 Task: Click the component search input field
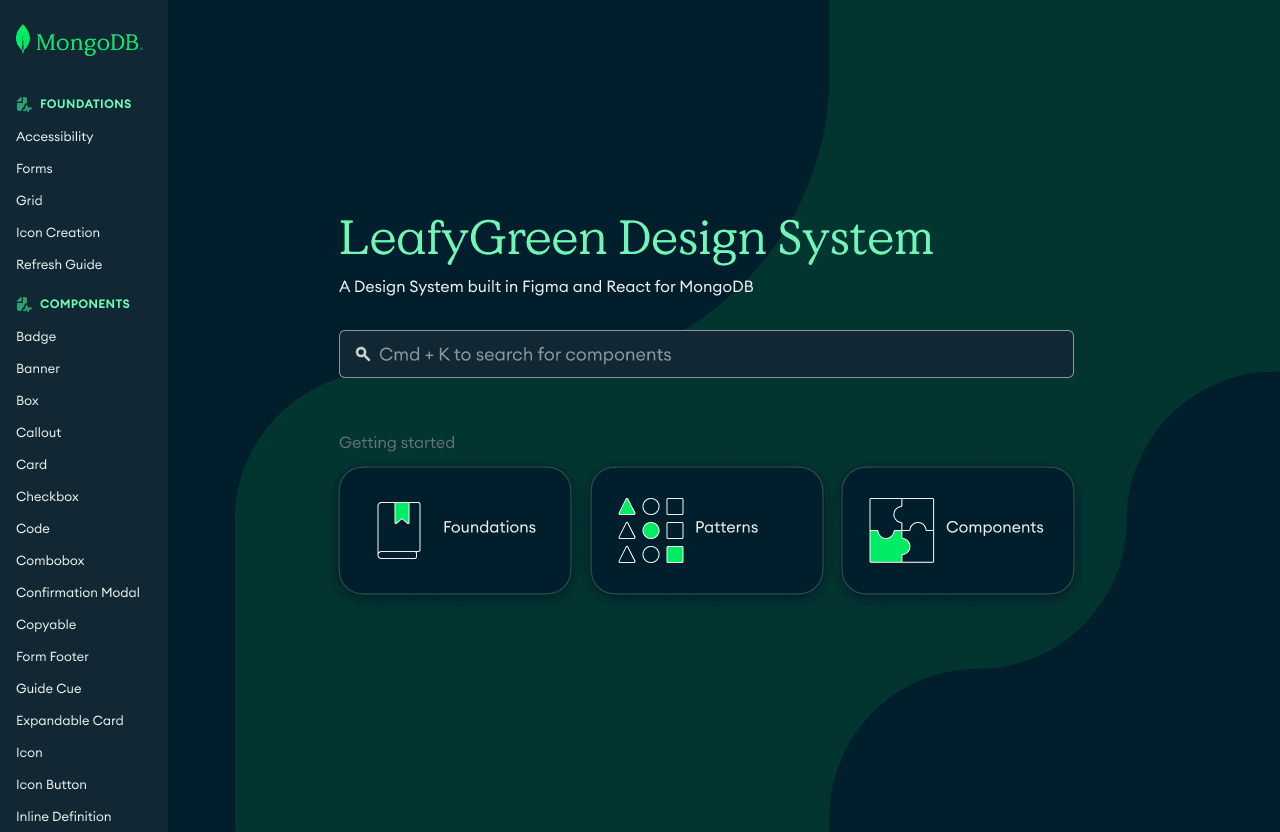(x=706, y=353)
